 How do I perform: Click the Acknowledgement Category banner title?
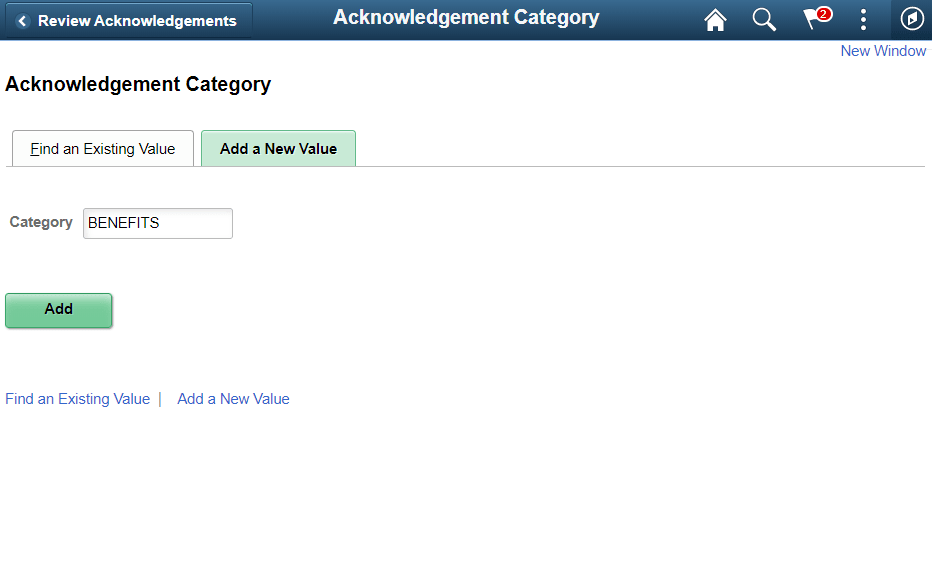[x=466, y=17]
